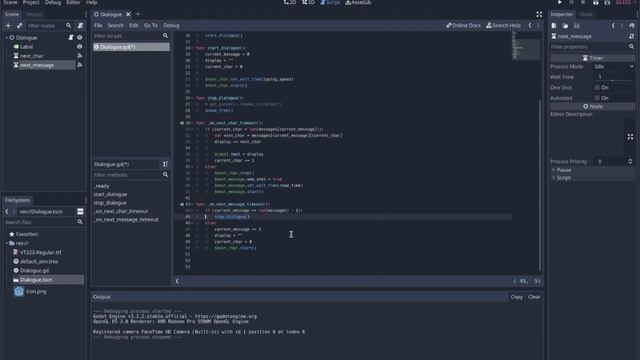Play the project
Screen dimensions: 640x360
[560, 2]
